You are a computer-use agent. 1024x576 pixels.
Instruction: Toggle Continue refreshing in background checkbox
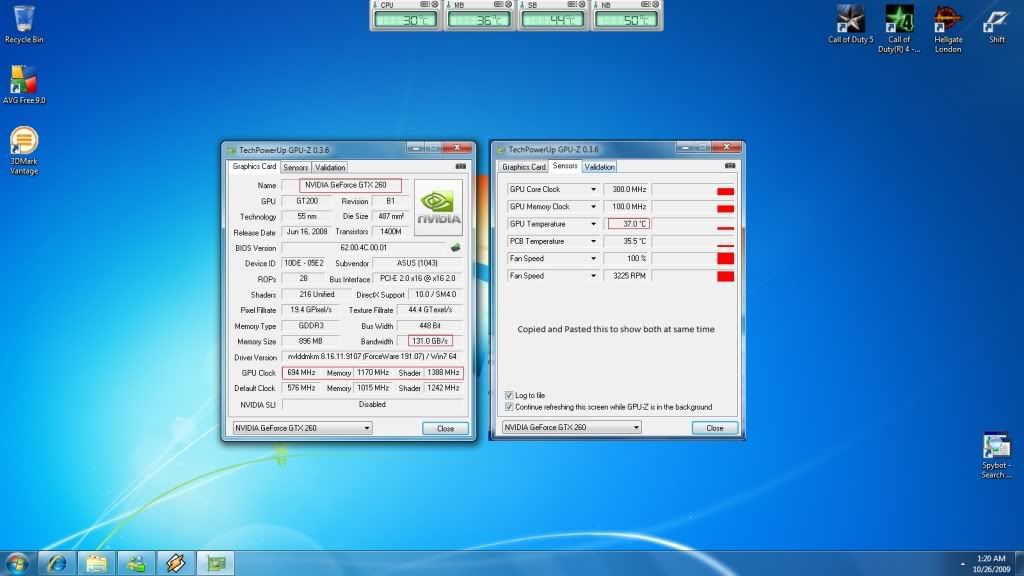pos(509,407)
